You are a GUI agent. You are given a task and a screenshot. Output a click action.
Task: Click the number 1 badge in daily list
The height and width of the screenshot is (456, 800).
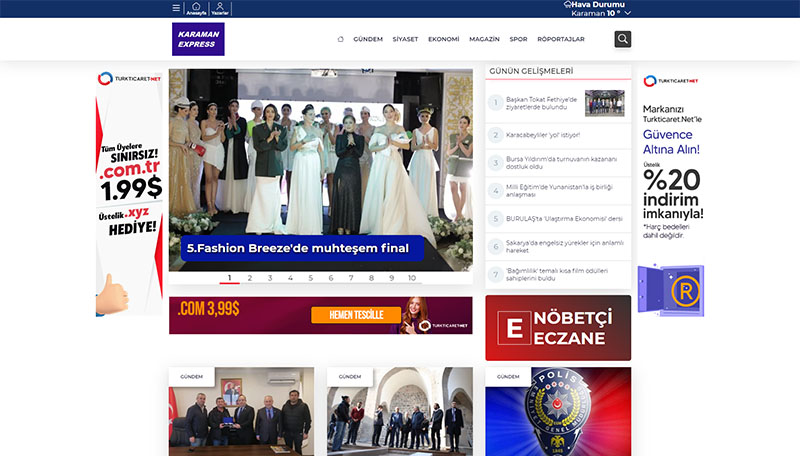tap(495, 103)
